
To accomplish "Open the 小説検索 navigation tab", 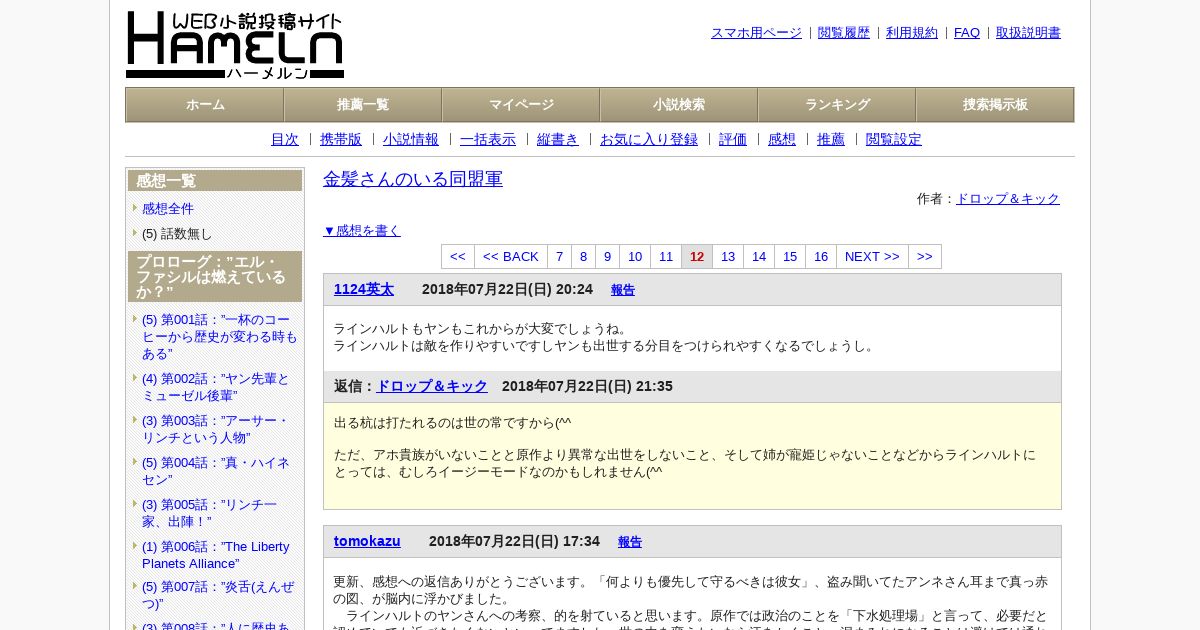I will [x=679, y=105].
